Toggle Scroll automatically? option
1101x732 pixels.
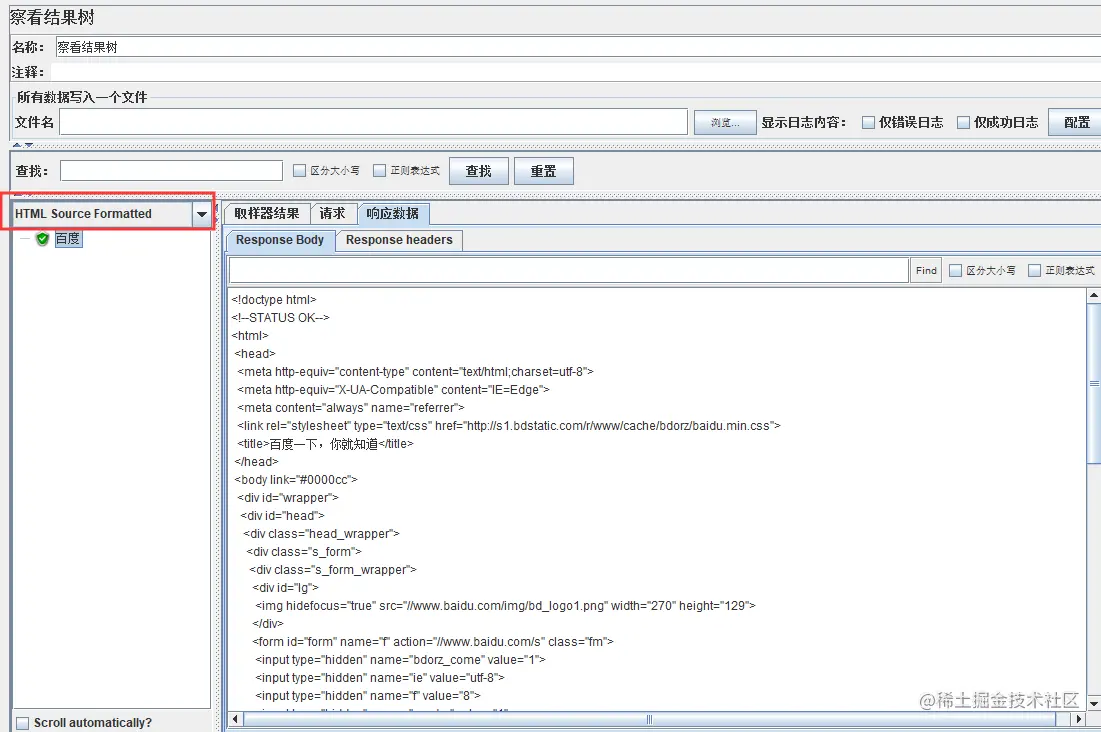24,722
